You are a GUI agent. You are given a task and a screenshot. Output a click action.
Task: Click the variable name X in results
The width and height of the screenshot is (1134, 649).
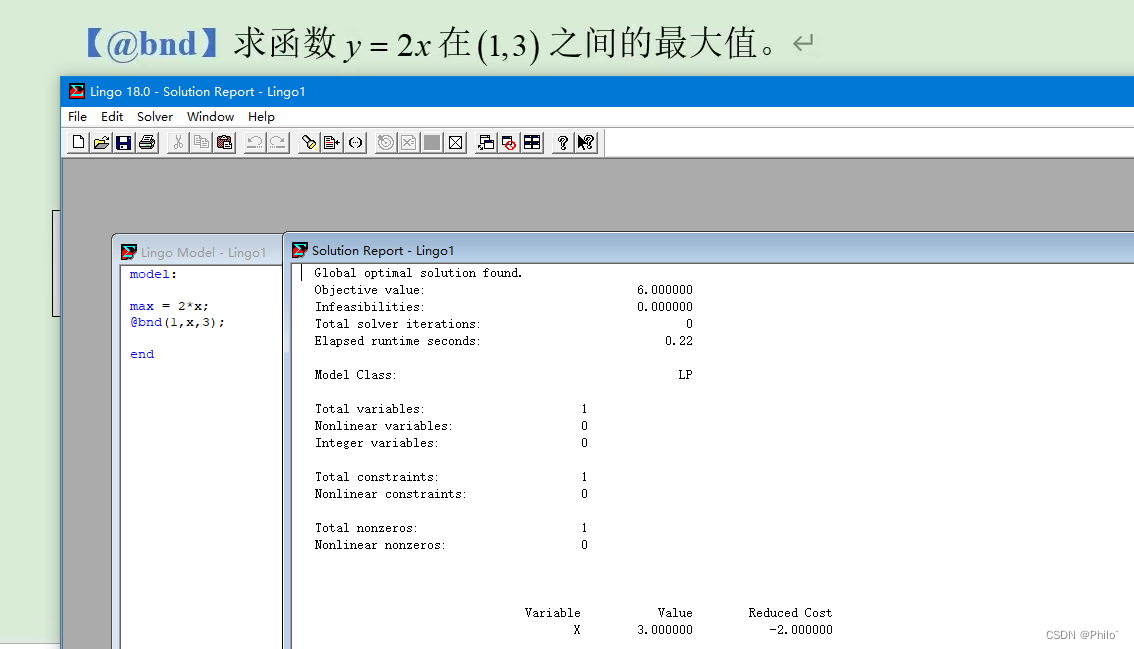(x=576, y=630)
